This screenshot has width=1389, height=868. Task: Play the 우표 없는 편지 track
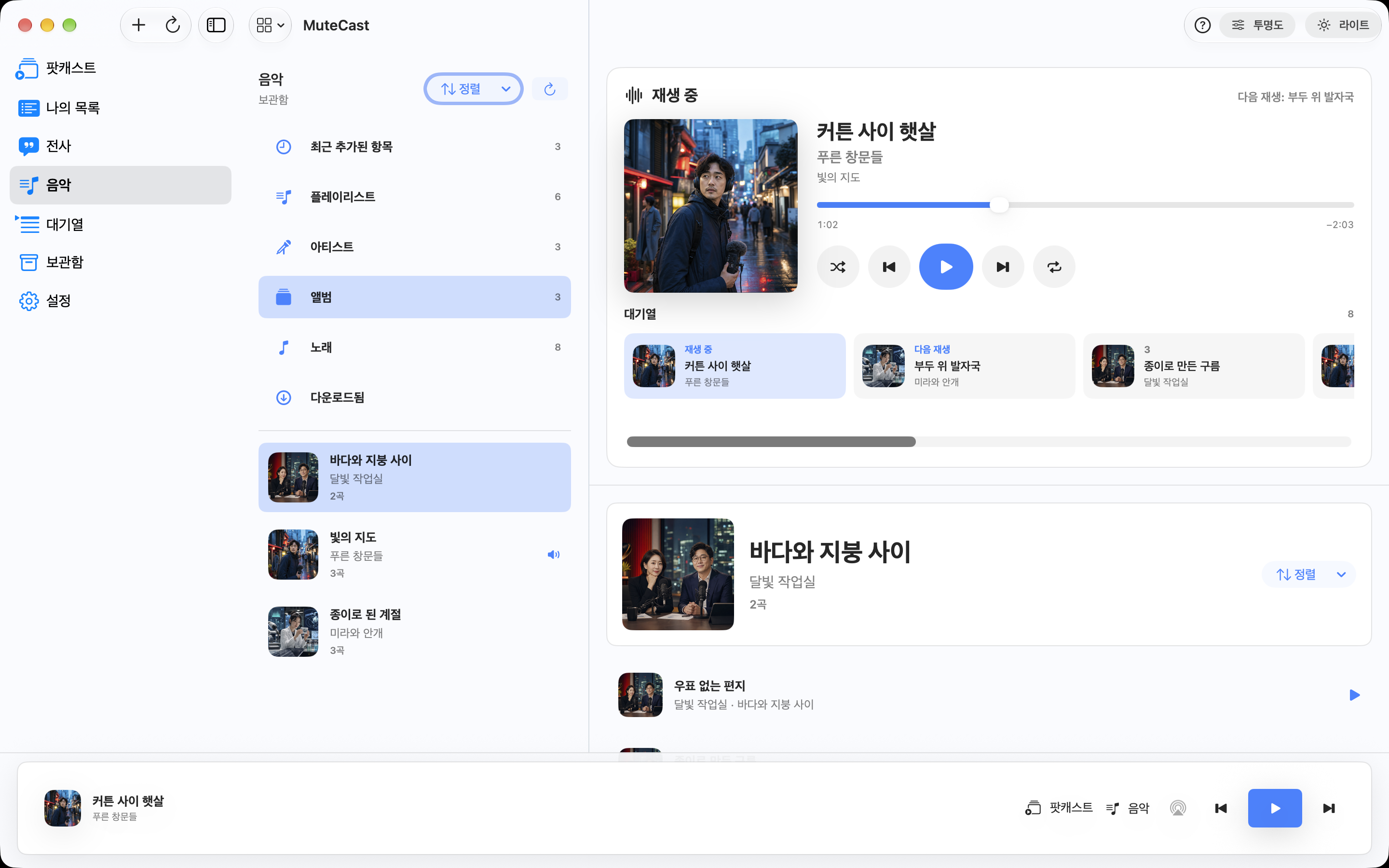click(1355, 695)
